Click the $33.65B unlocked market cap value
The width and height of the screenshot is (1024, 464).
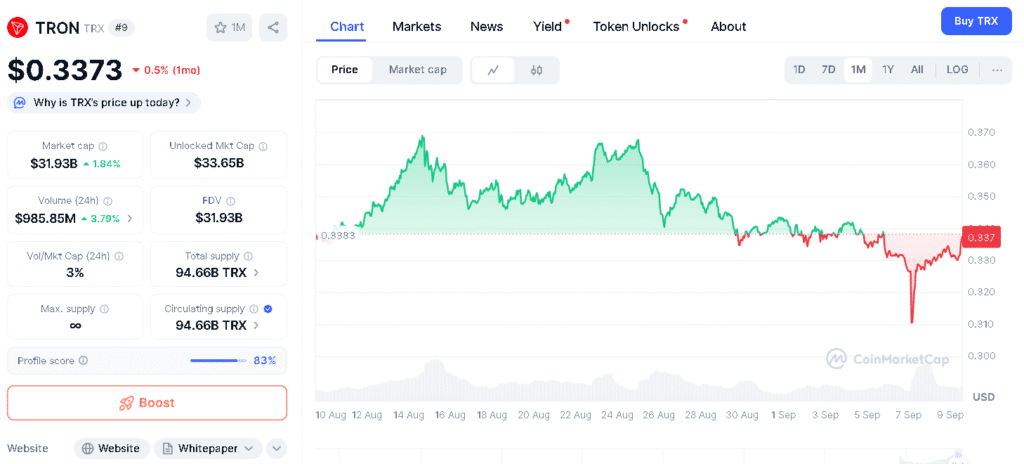coord(219,163)
